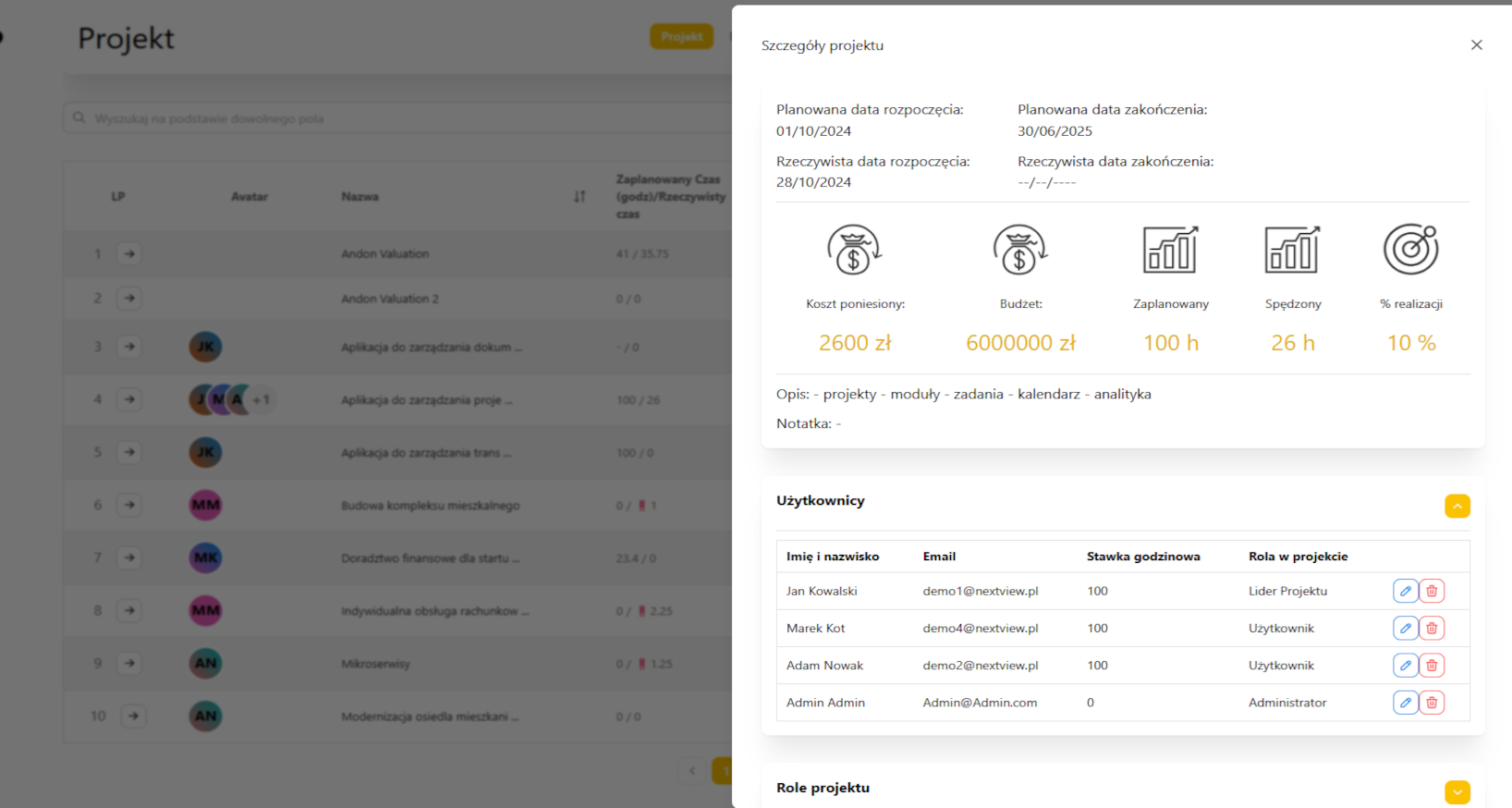Close the Szczegóły projektu panel
1512x808 pixels.
pyautogui.click(x=1476, y=44)
